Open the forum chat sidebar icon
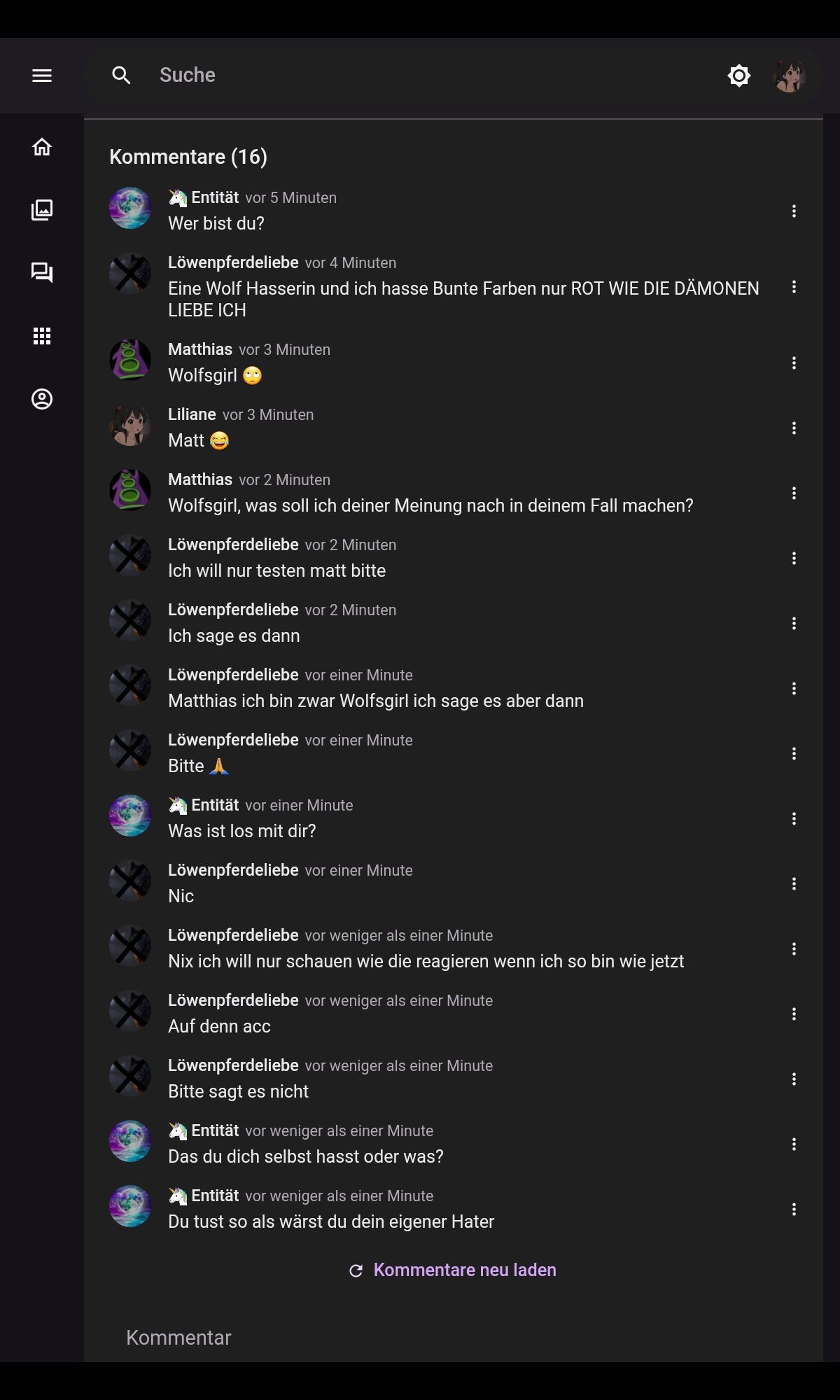 pos(42,273)
